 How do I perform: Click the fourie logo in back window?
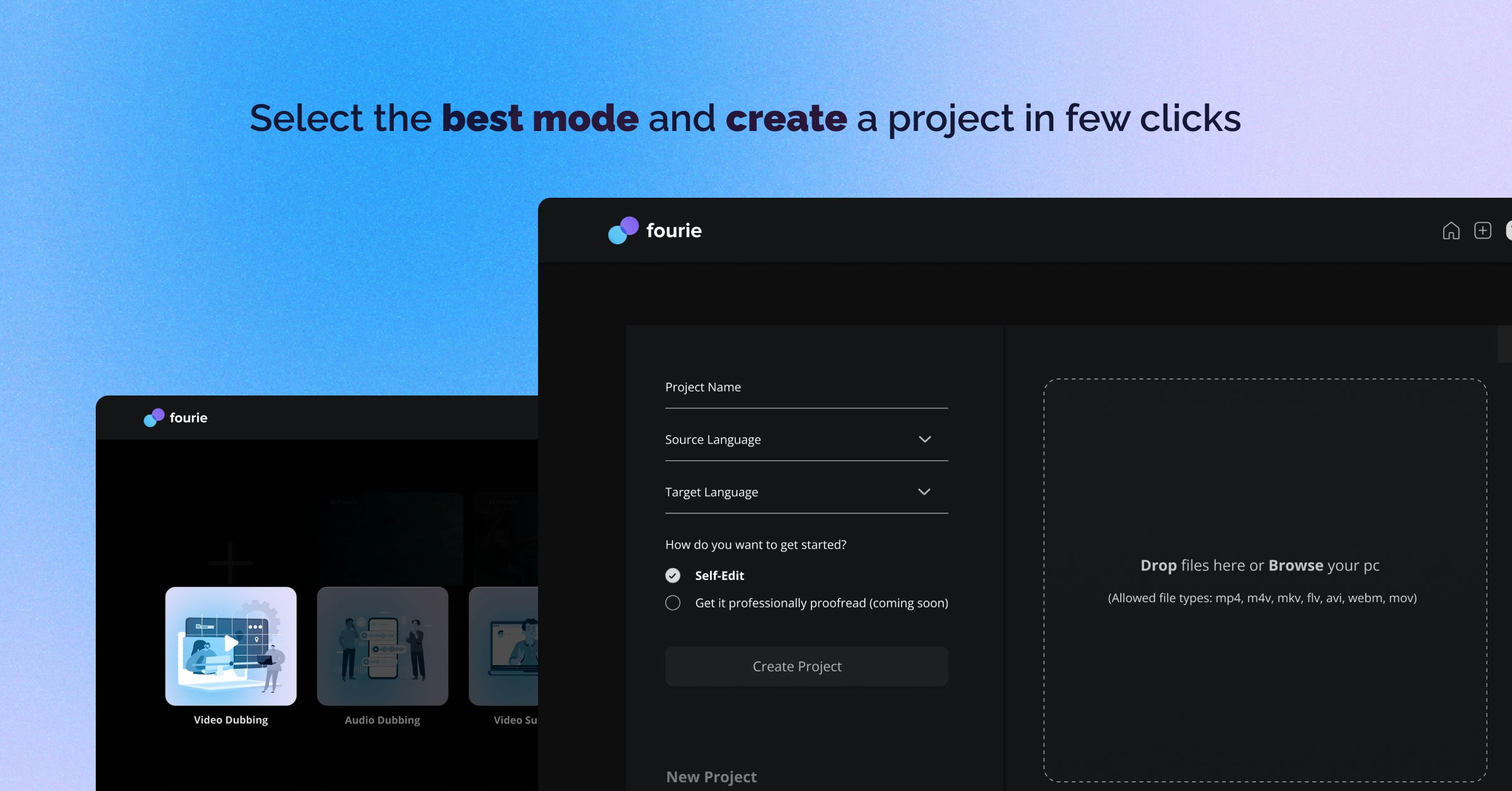[176, 418]
